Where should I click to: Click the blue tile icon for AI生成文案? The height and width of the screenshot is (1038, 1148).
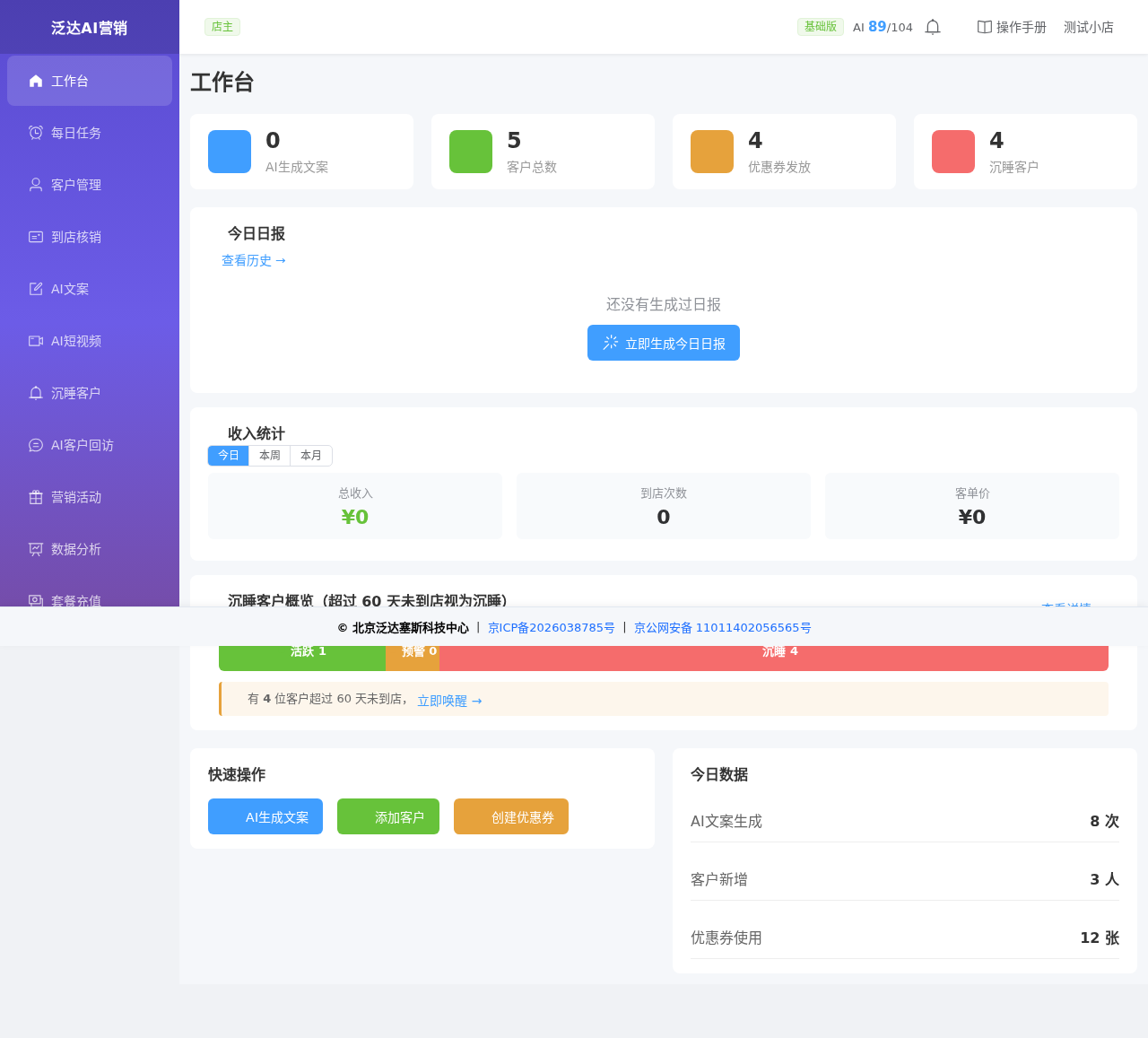[230, 152]
